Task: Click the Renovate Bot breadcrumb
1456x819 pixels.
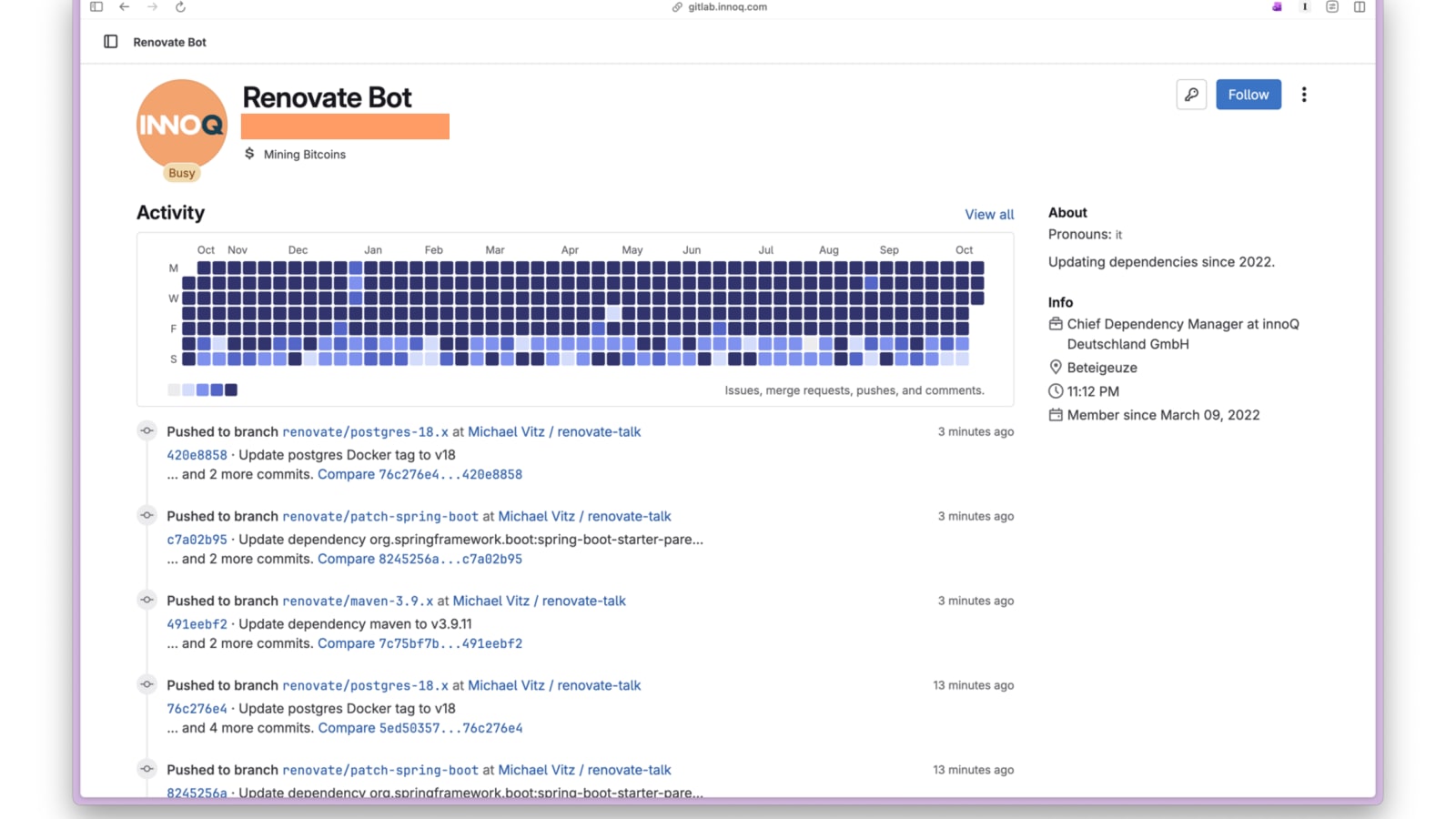Action: (169, 42)
